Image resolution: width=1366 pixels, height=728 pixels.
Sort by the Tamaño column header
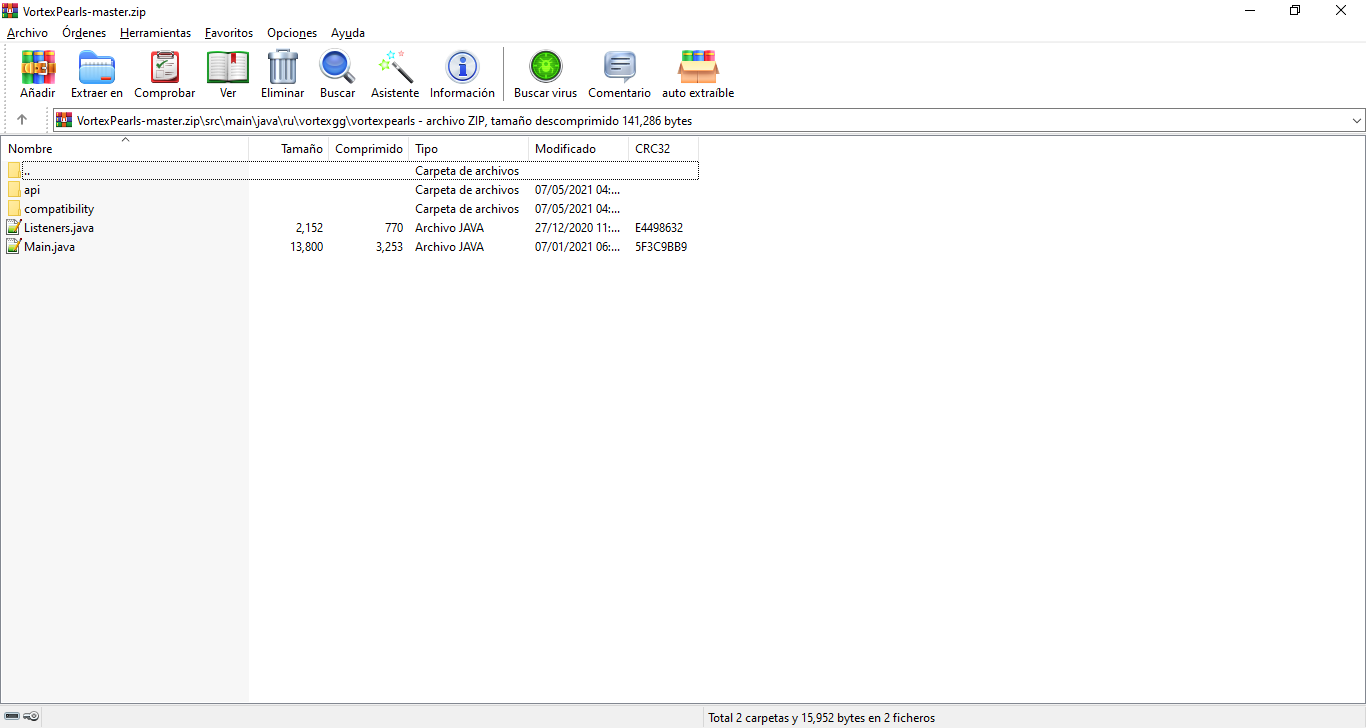pyautogui.click(x=289, y=149)
